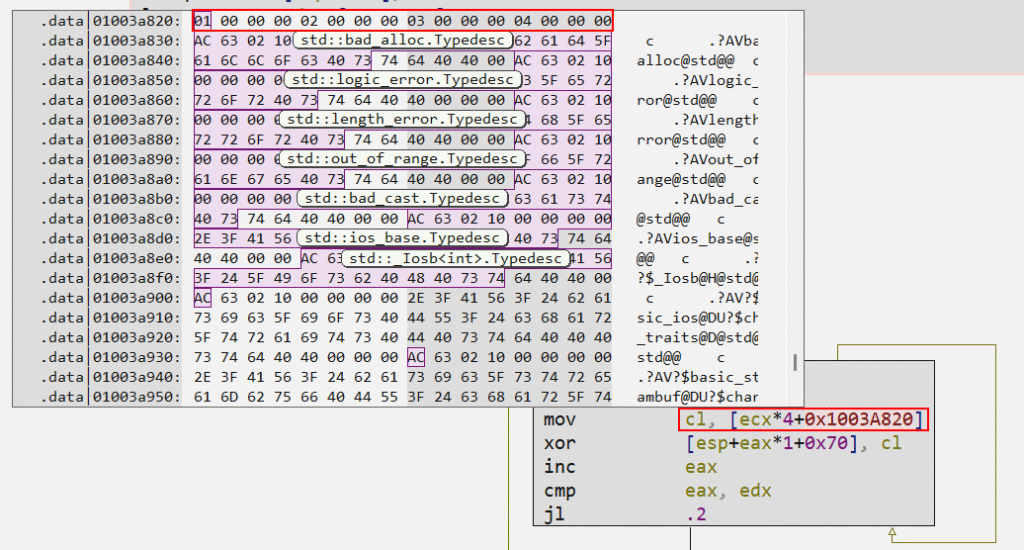The image size is (1024, 550).
Task: Click the red-boxed first hex row bytes
Action: (402, 21)
